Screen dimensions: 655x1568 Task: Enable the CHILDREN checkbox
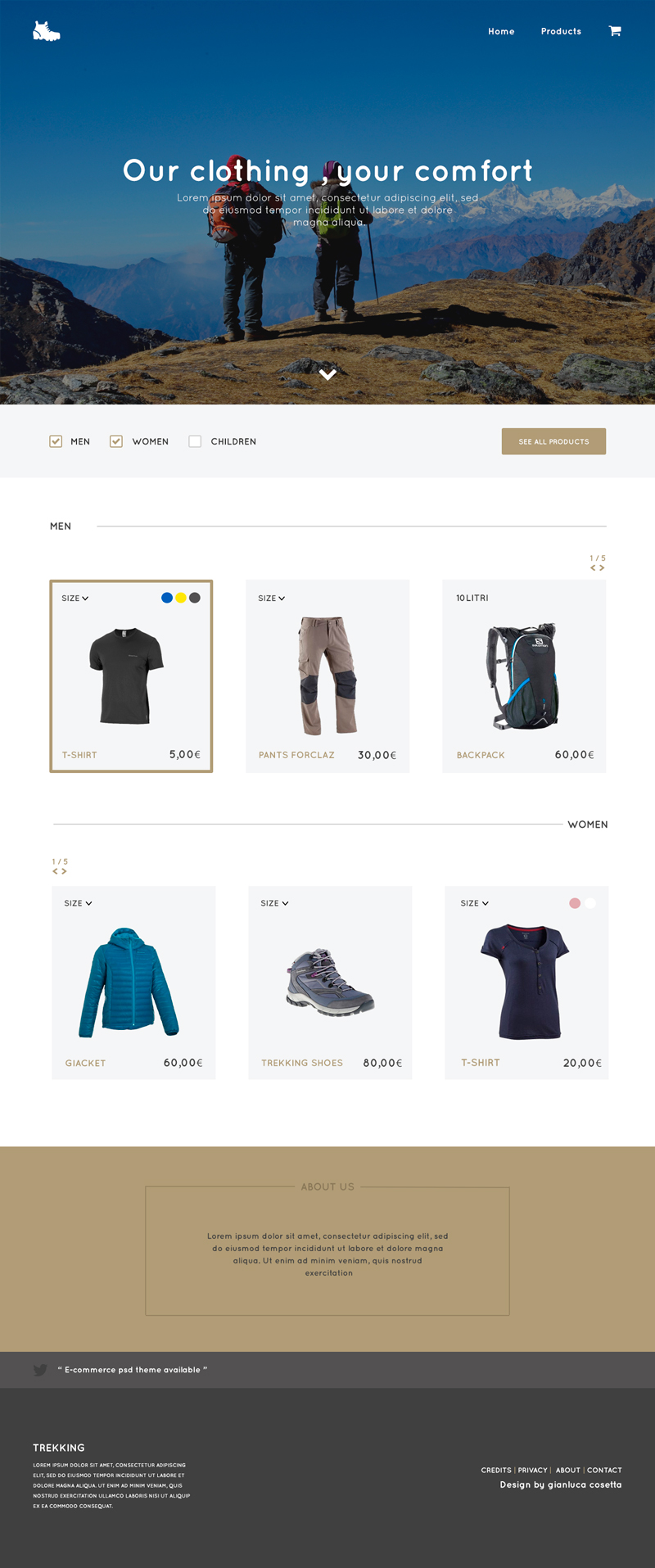[195, 441]
